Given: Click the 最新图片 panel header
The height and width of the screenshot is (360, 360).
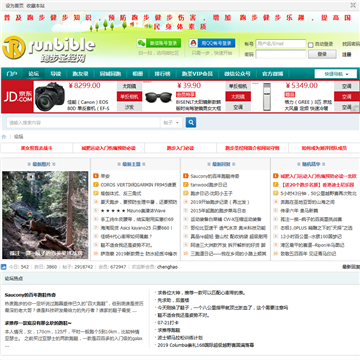Looking at the screenshot, I should coord(41,164).
